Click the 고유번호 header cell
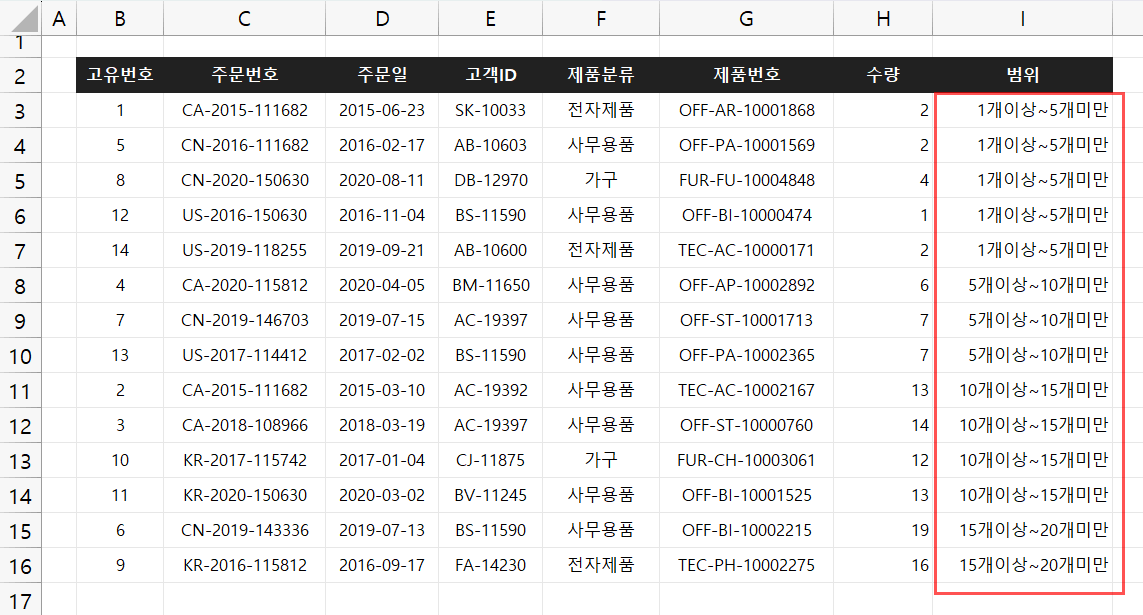1143x615 pixels. click(x=120, y=74)
